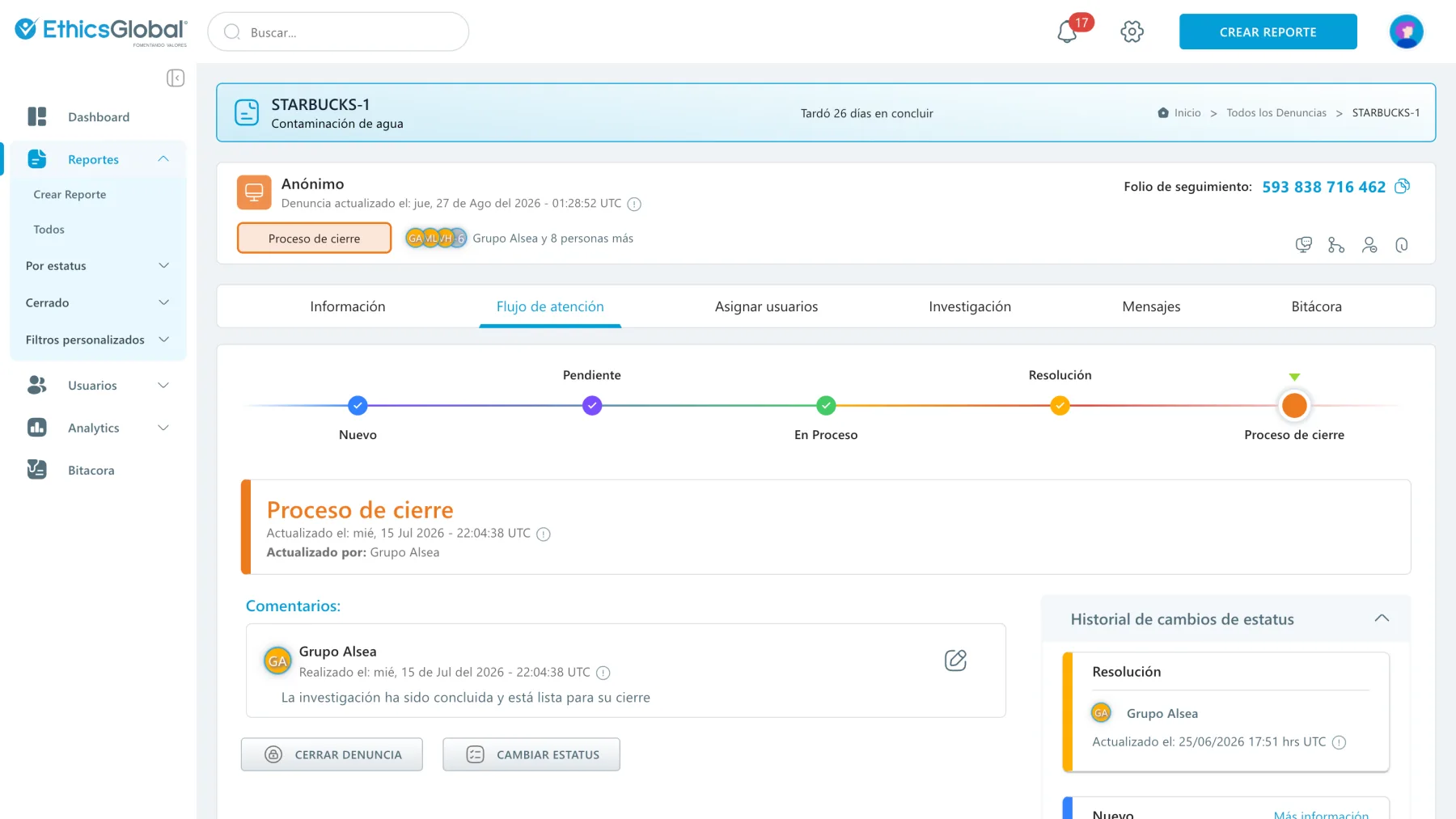Viewport: 1456px width, 819px height.
Task: Open the settings gear icon
Action: coord(1132,32)
